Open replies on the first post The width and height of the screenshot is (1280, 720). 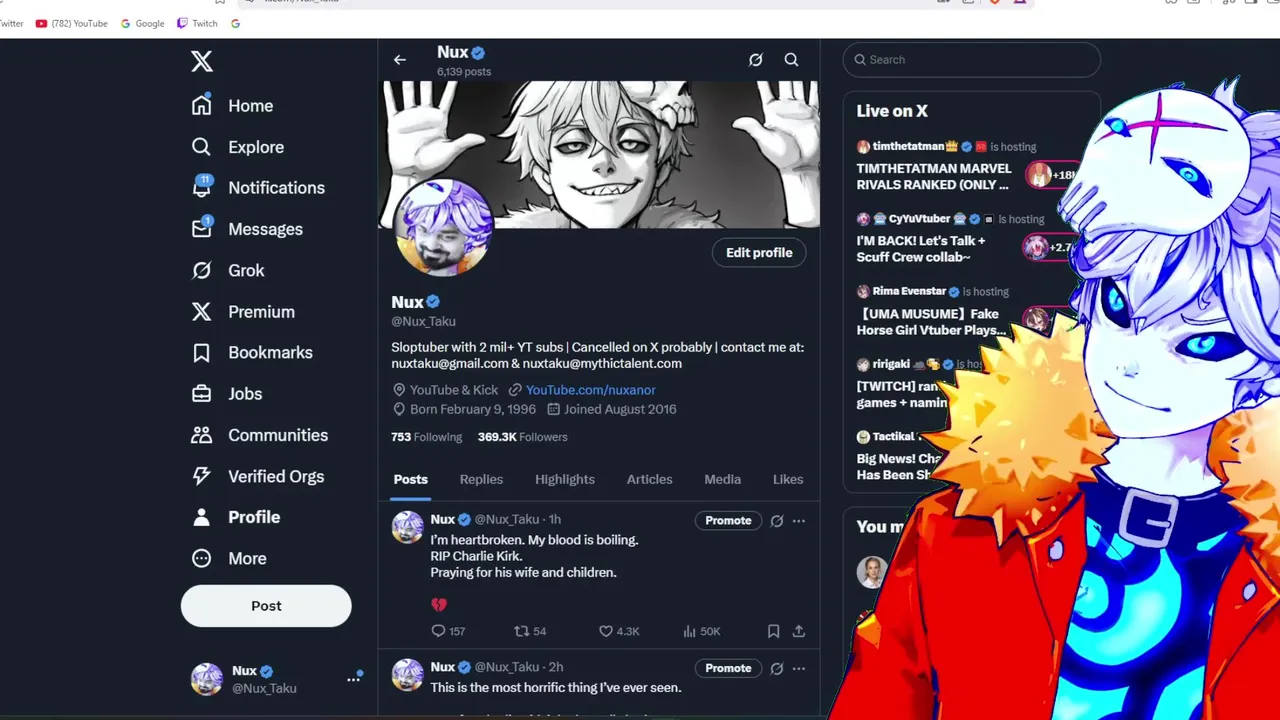click(x=448, y=631)
